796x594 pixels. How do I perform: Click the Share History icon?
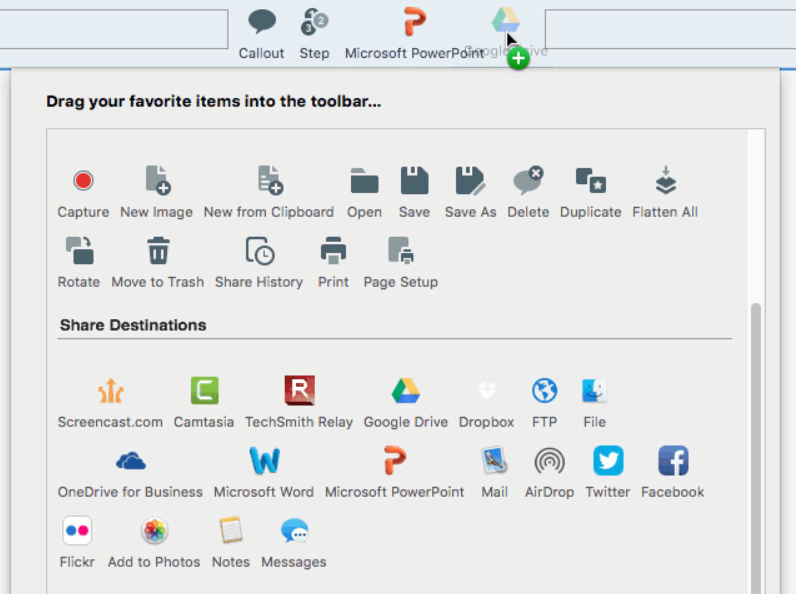click(x=259, y=250)
